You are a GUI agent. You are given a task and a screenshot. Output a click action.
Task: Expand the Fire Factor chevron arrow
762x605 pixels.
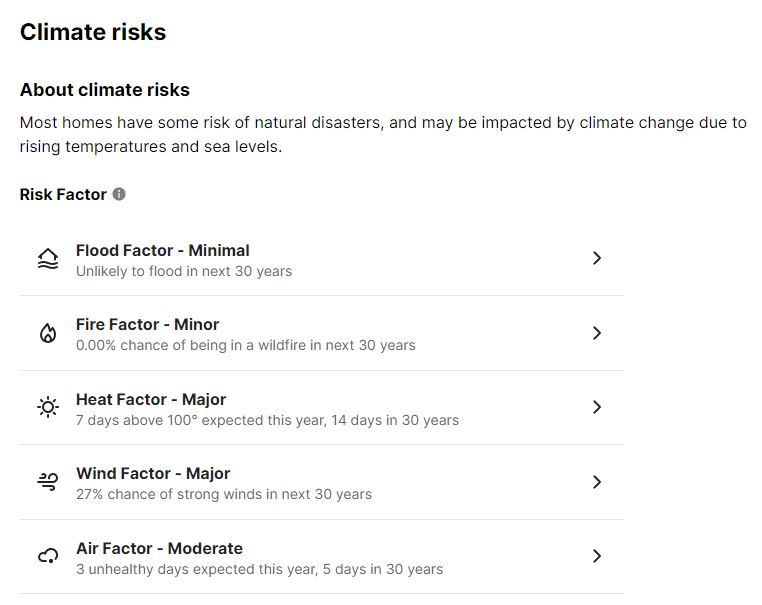click(x=597, y=333)
